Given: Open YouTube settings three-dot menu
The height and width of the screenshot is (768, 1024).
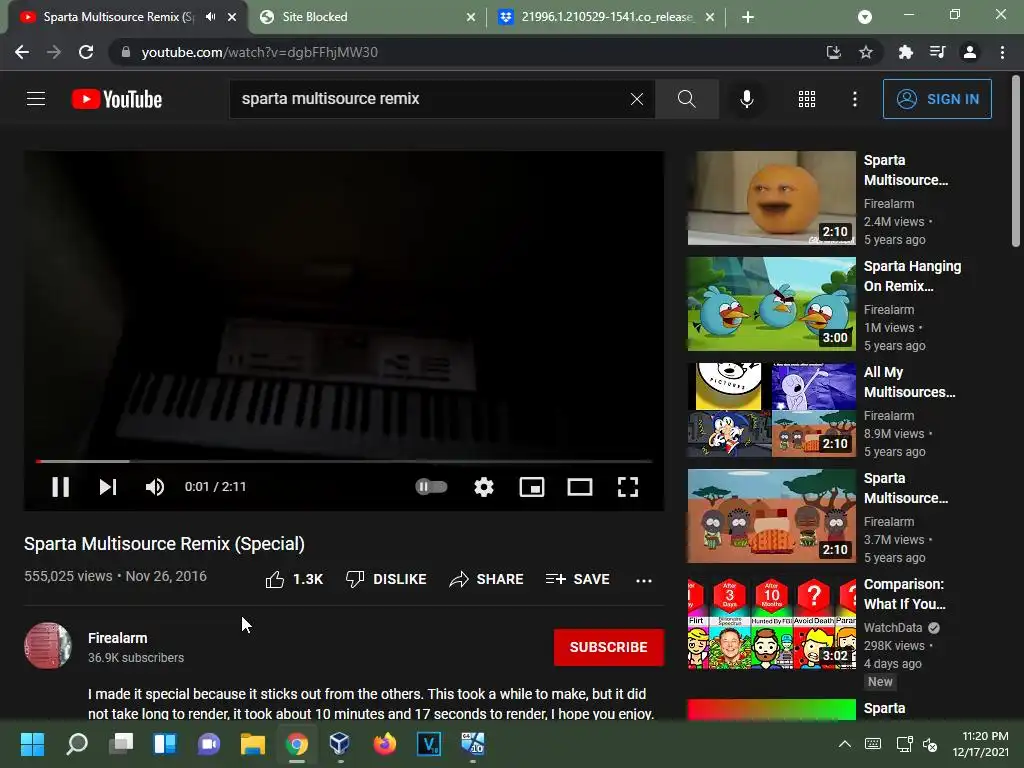Looking at the screenshot, I should pyautogui.click(x=854, y=99).
